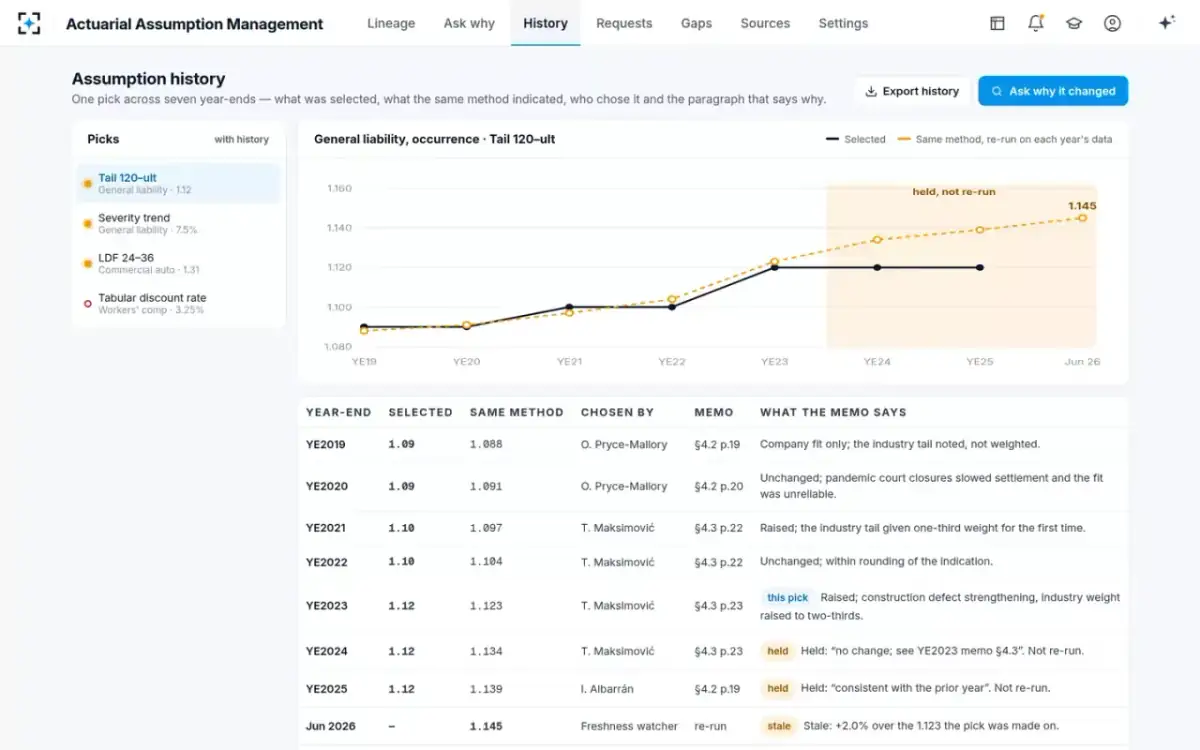Screen dimensions: 1200x750
Task: Click the Same method legend entry
Action: click(x=1005, y=140)
